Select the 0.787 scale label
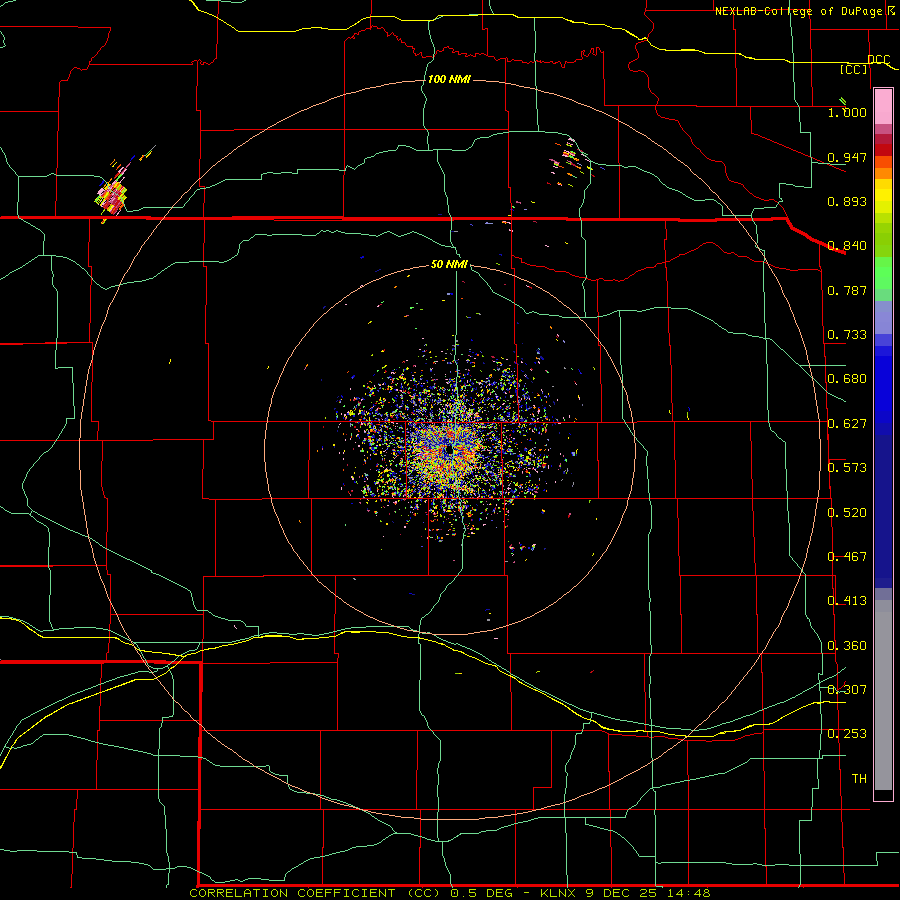The width and height of the screenshot is (900, 900). (847, 290)
